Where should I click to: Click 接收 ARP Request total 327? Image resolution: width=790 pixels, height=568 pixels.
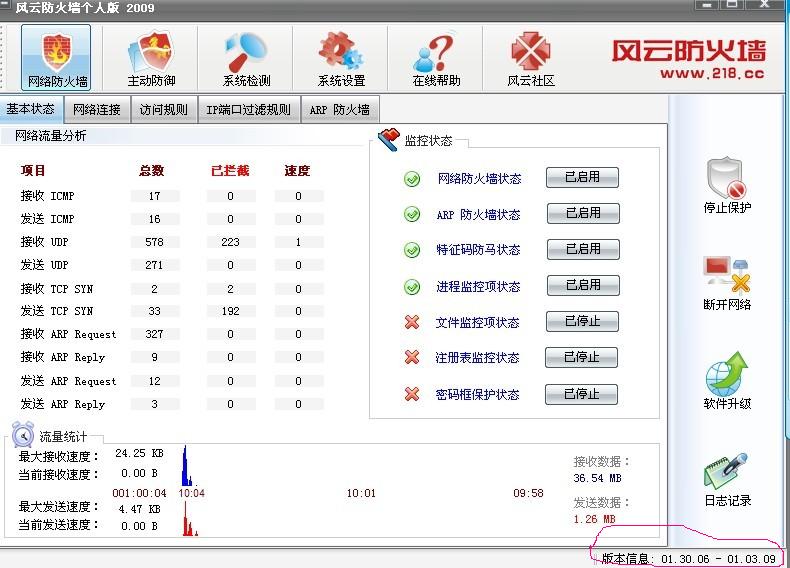coord(154,334)
